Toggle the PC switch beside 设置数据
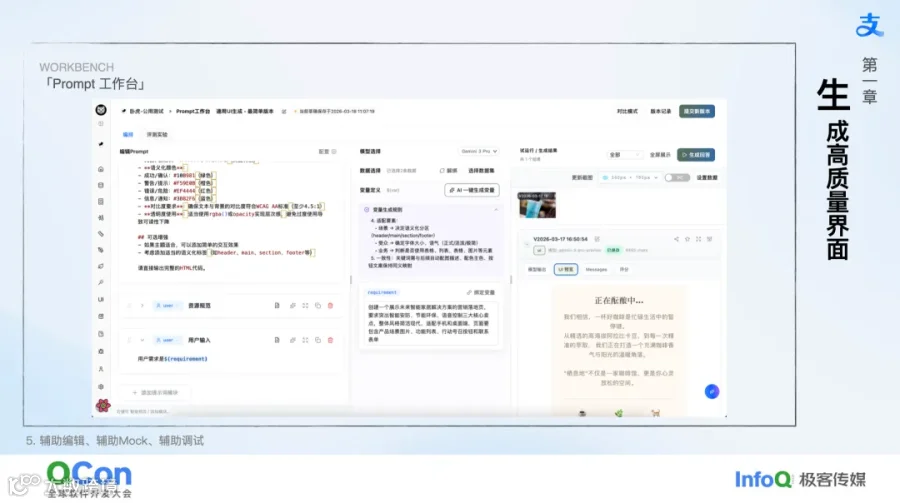 coord(677,177)
